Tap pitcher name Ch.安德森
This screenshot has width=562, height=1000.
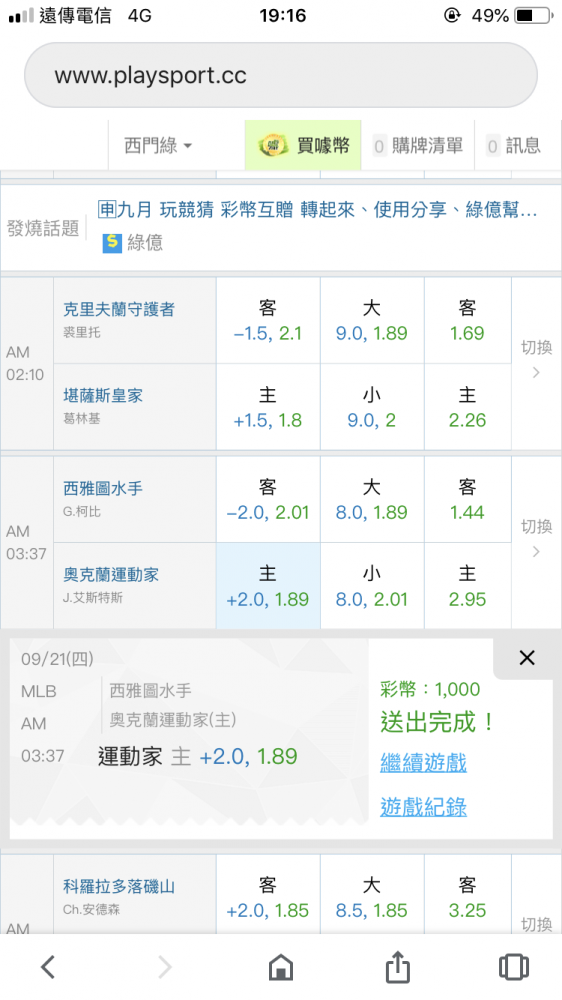(x=91, y=909)
